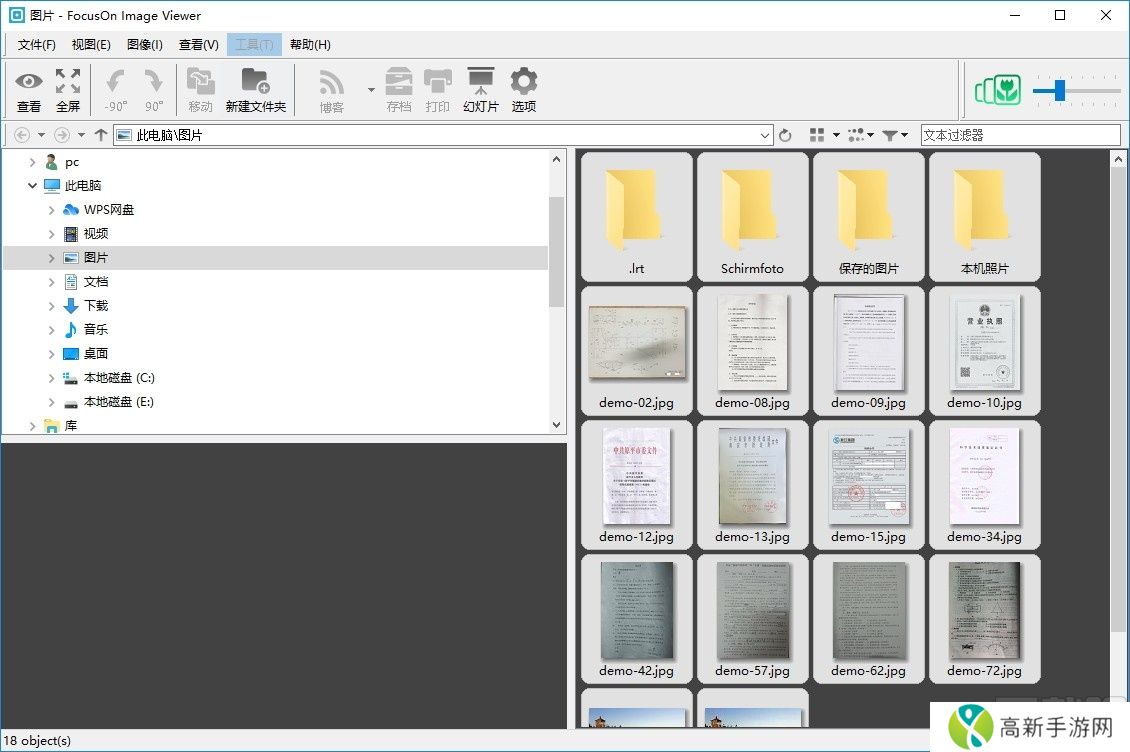Click the green thumbnail size icon
This screenshot has height=752, width=1130.
pyautogui.click(x=997, y=91)
